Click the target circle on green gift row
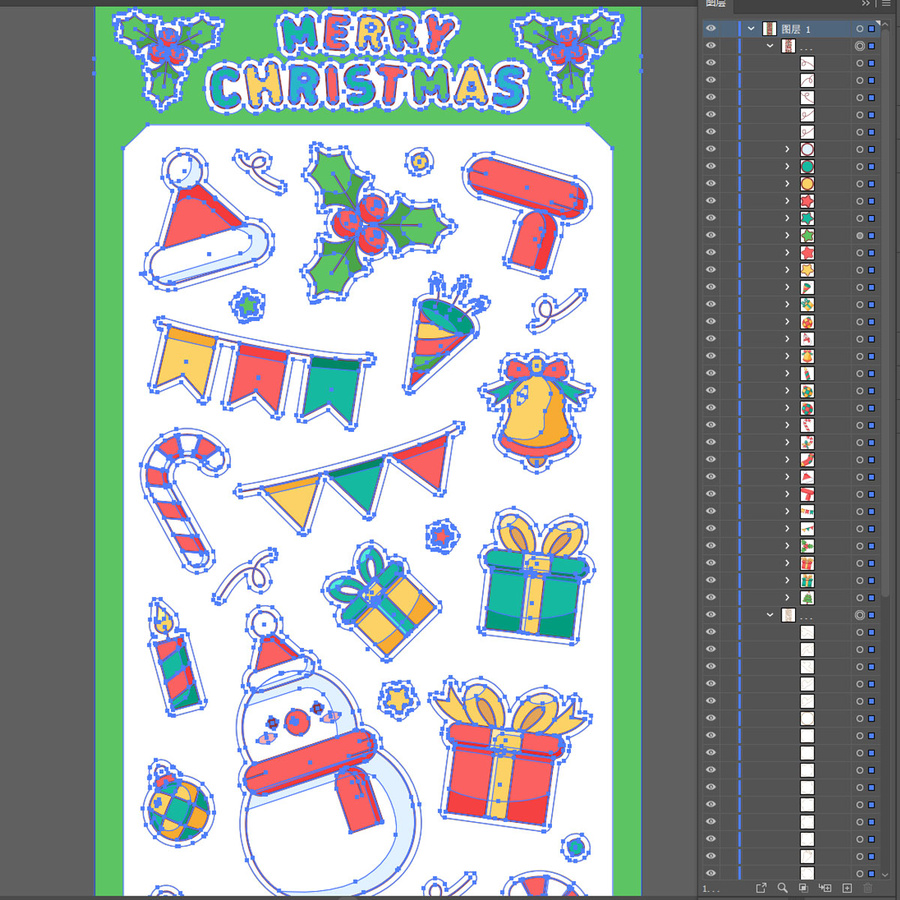 pos(860,580)
